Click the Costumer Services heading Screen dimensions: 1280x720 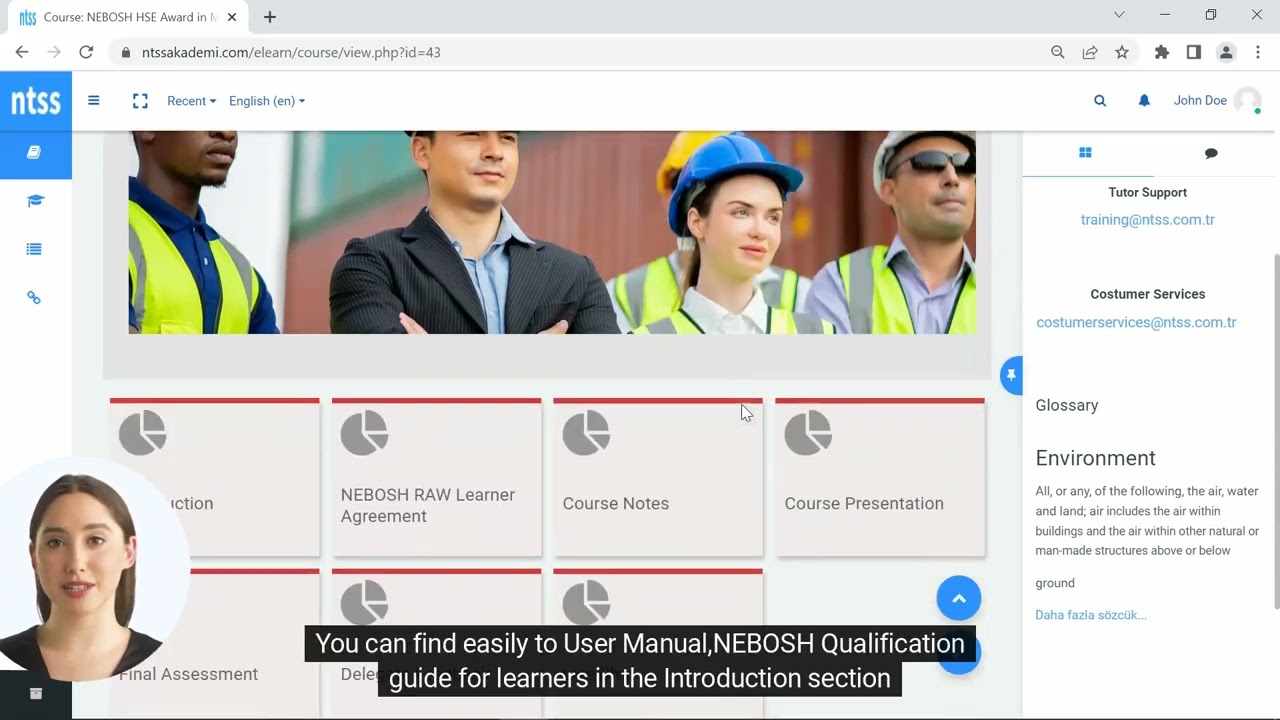coord(1148,294)
